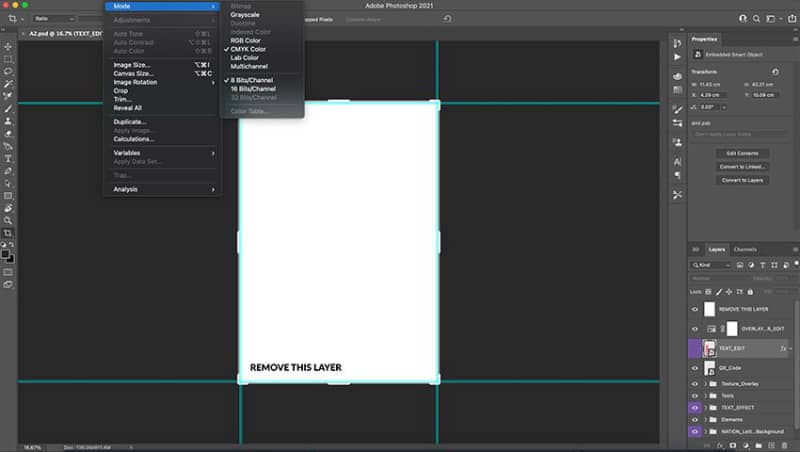Open the foreground color swatch

pos(5,254)
